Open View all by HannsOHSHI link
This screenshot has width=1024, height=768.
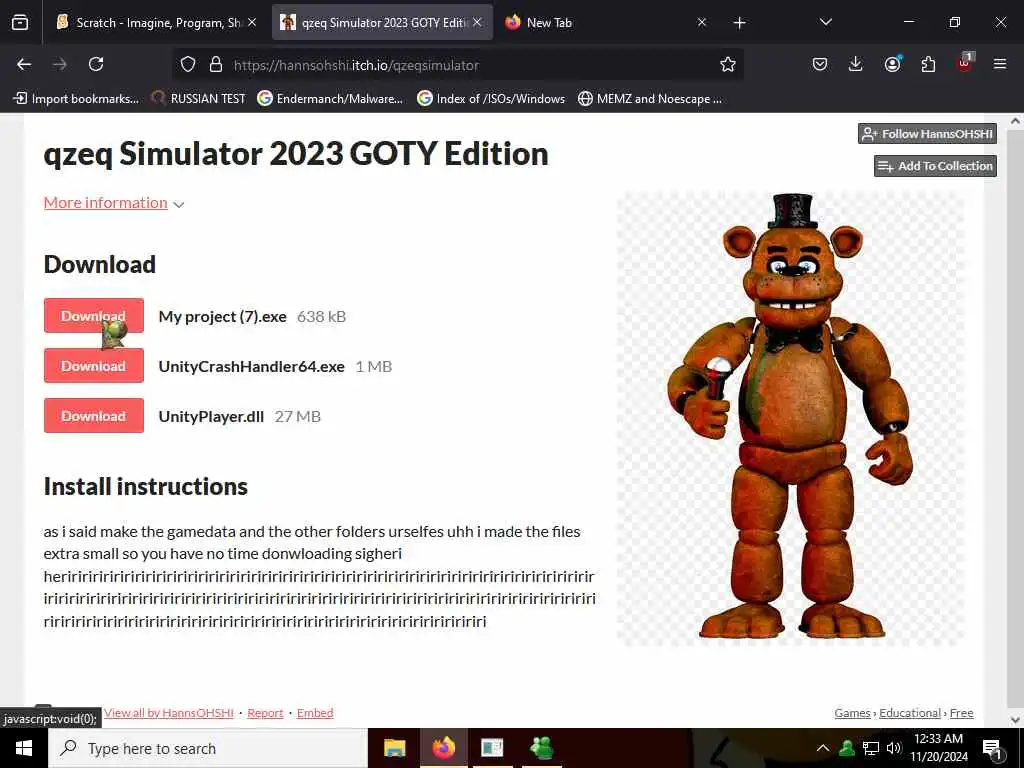point(168,712)
